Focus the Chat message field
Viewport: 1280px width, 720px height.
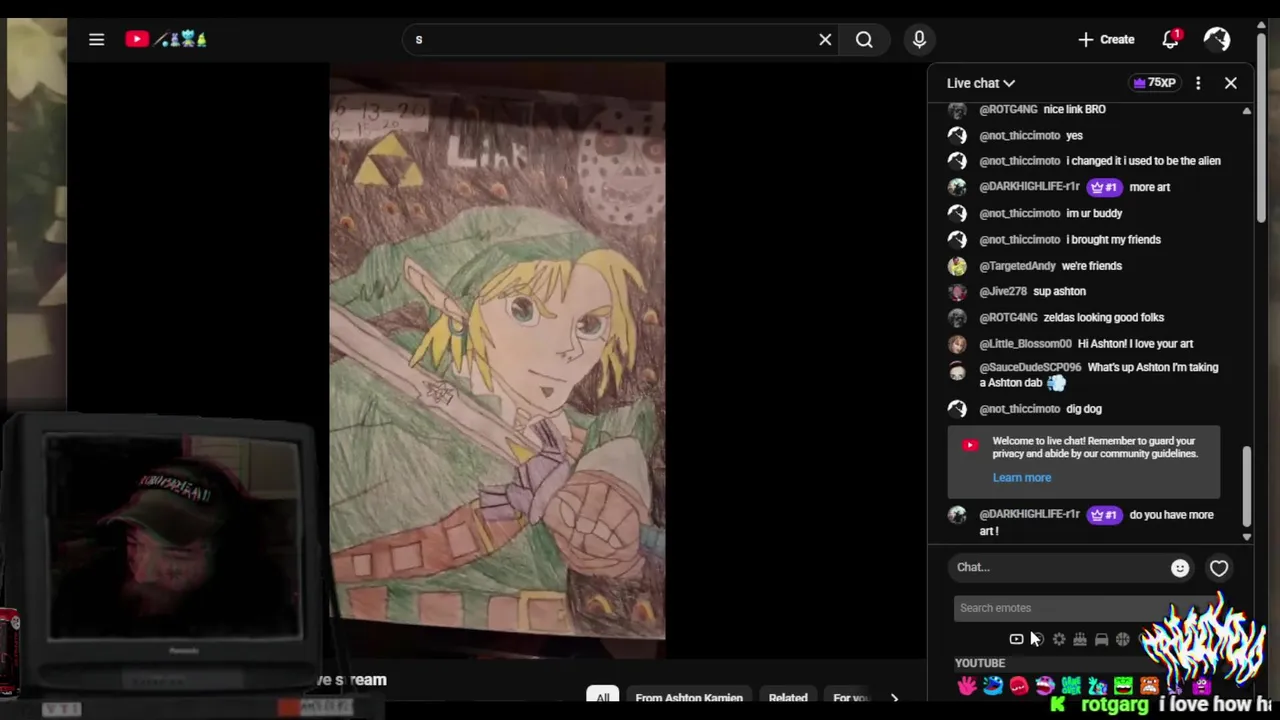point(1060,567)
